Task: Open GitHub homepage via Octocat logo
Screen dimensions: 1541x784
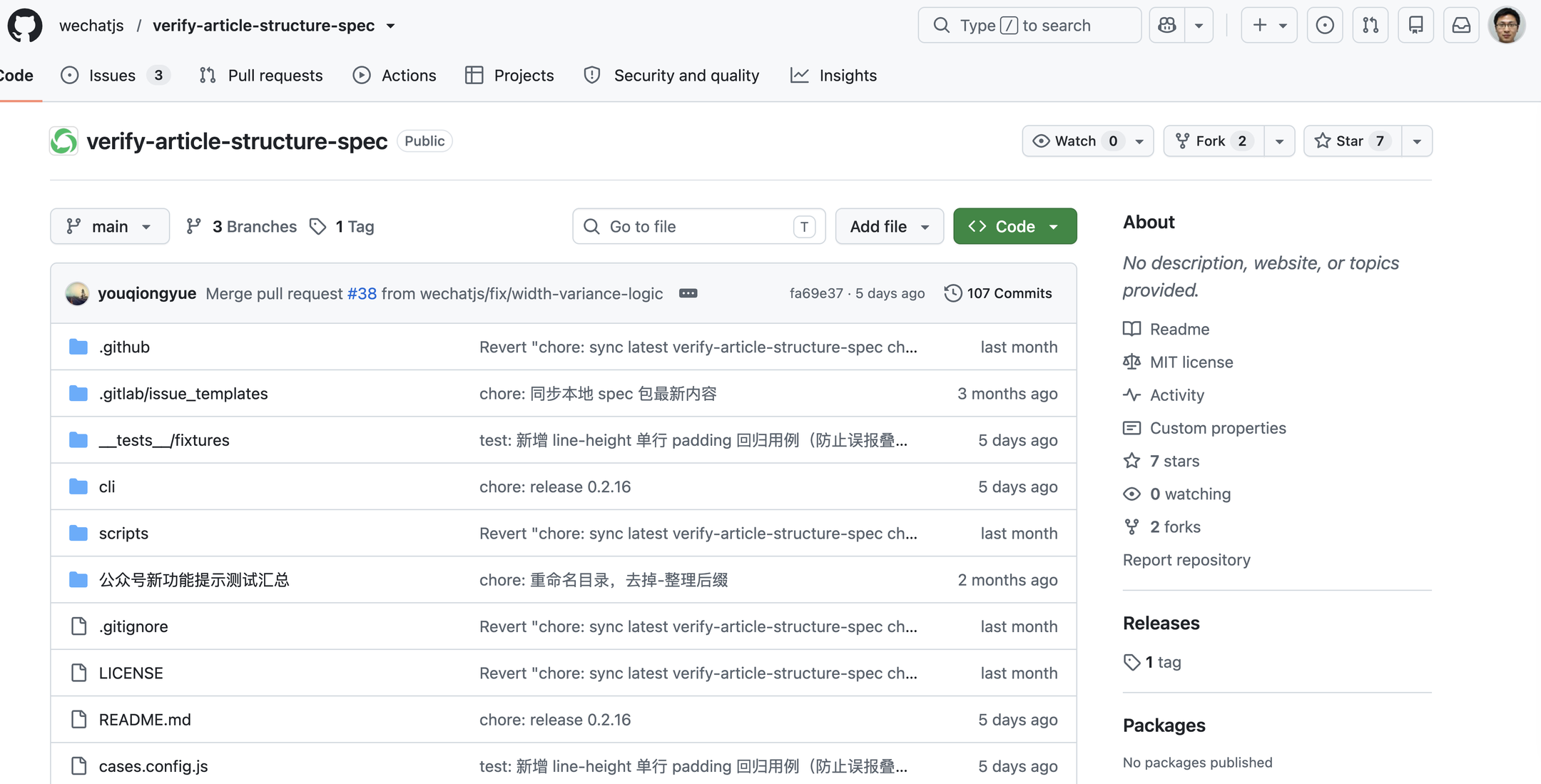Action: pyautogui.click(x=25, y=26)
